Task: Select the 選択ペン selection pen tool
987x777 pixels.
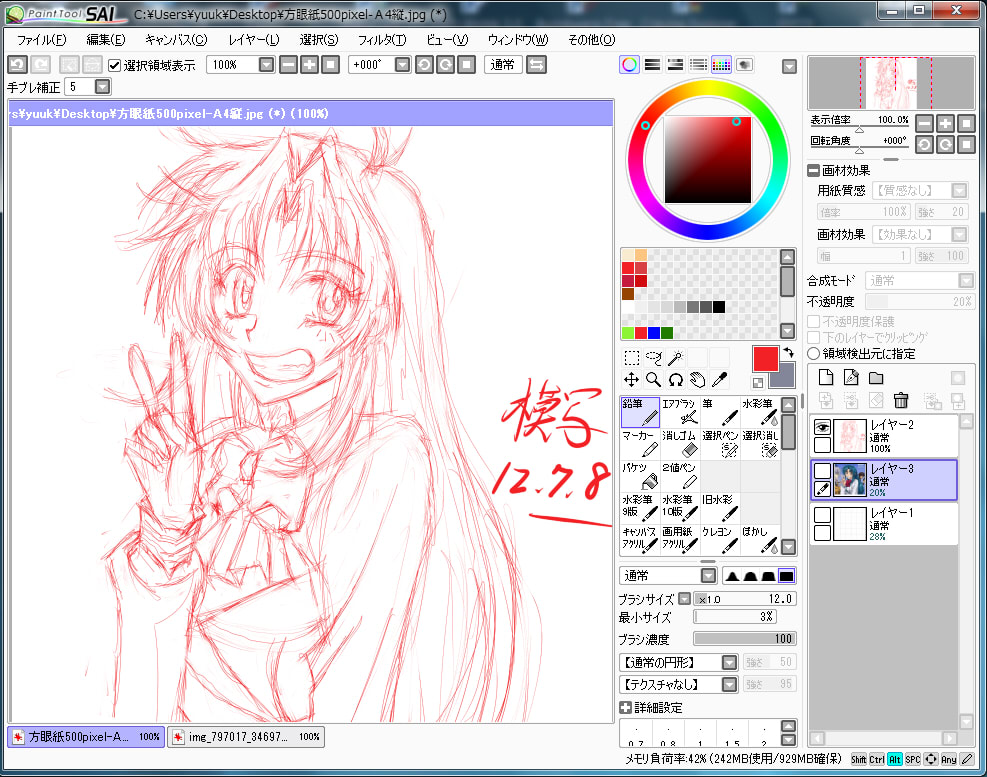Action: 719,445
